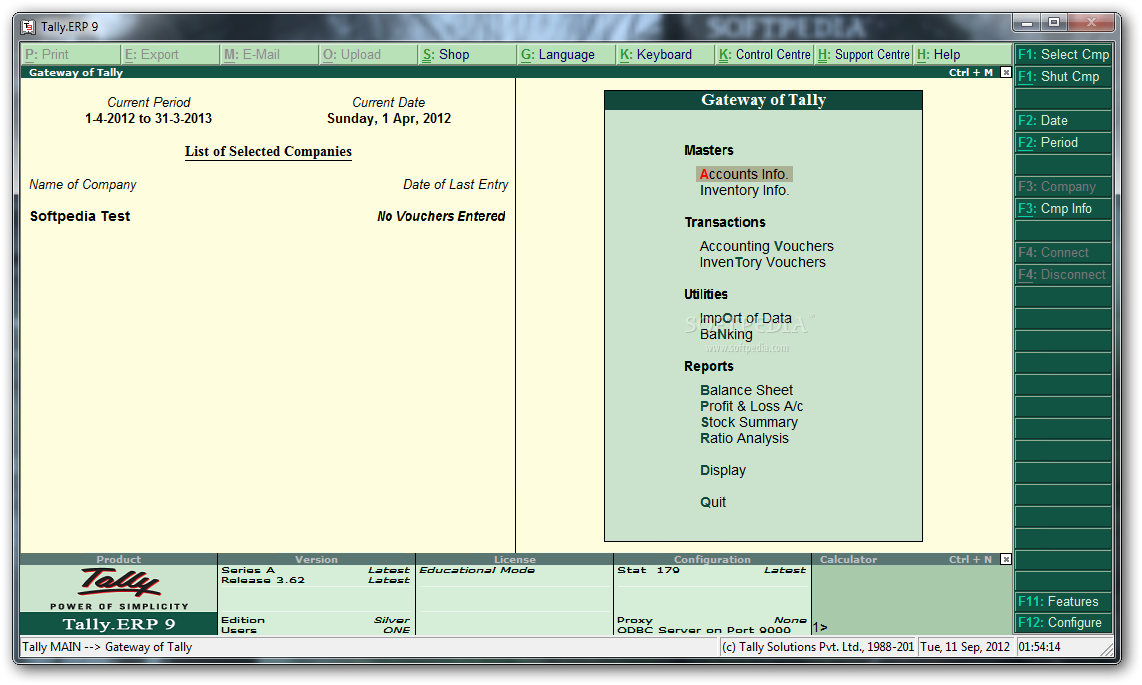1142x685 pixels.
Task: Open the Profit & Loss A/c report
Action: [753, 406]
